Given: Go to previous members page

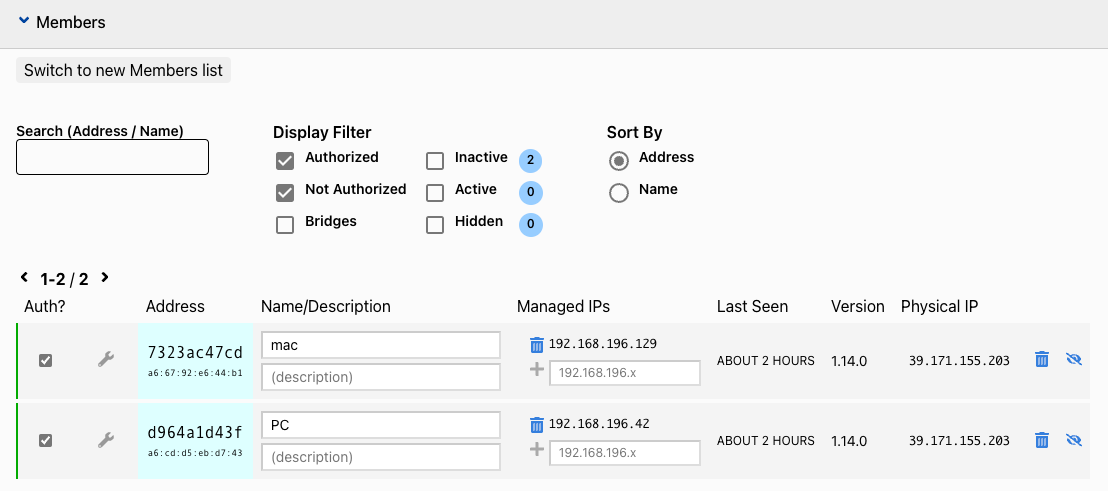Looking at the screenshot, I should coord(24,278).
